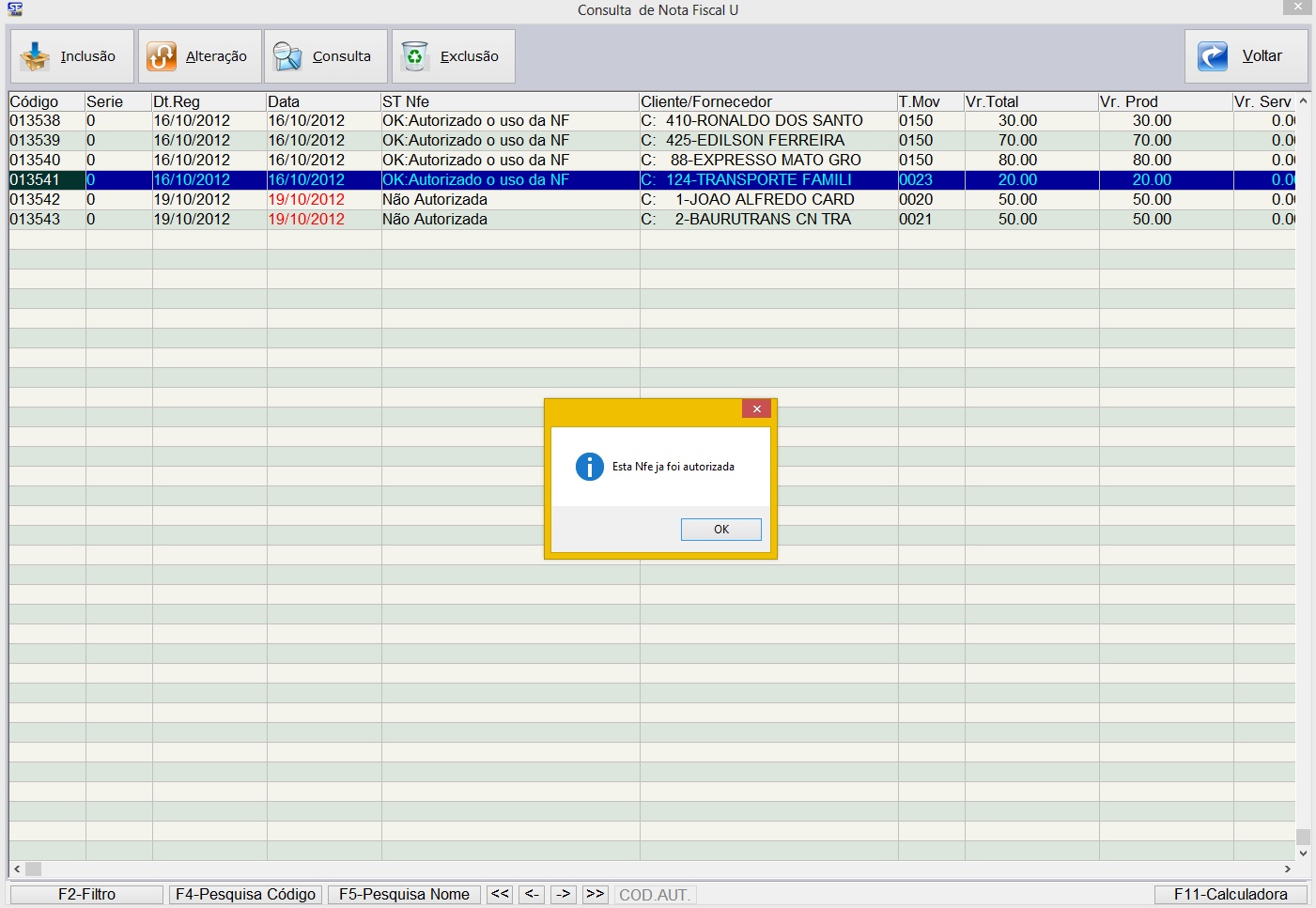Click the Alteração orange arrows icon
This screenshot has width=1316, height=908.
162,56
